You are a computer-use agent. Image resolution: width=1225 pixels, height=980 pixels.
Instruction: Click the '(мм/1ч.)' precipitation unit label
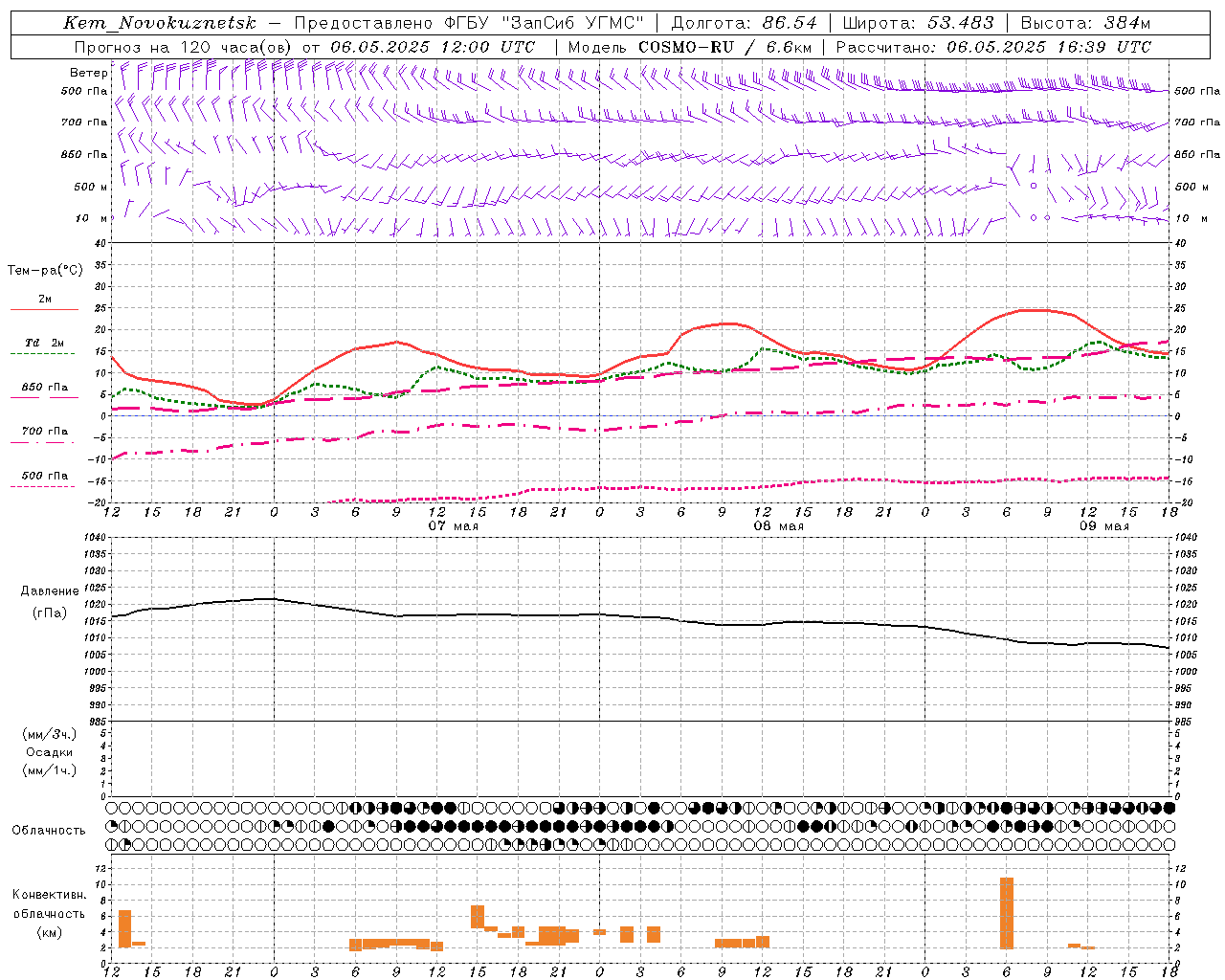(x=50, y=770)
